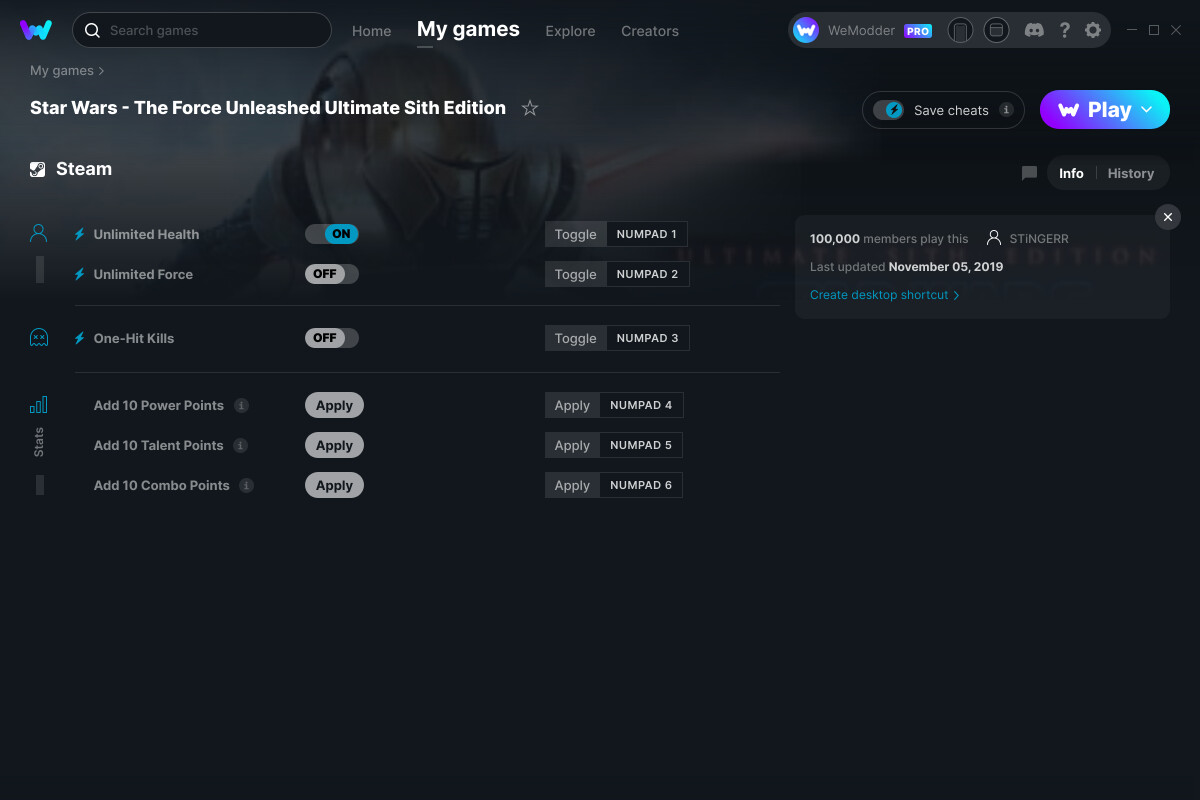Open the help question mark icon
Viewport: 1200px width, 800px height.
click(x=1064, y=30)
